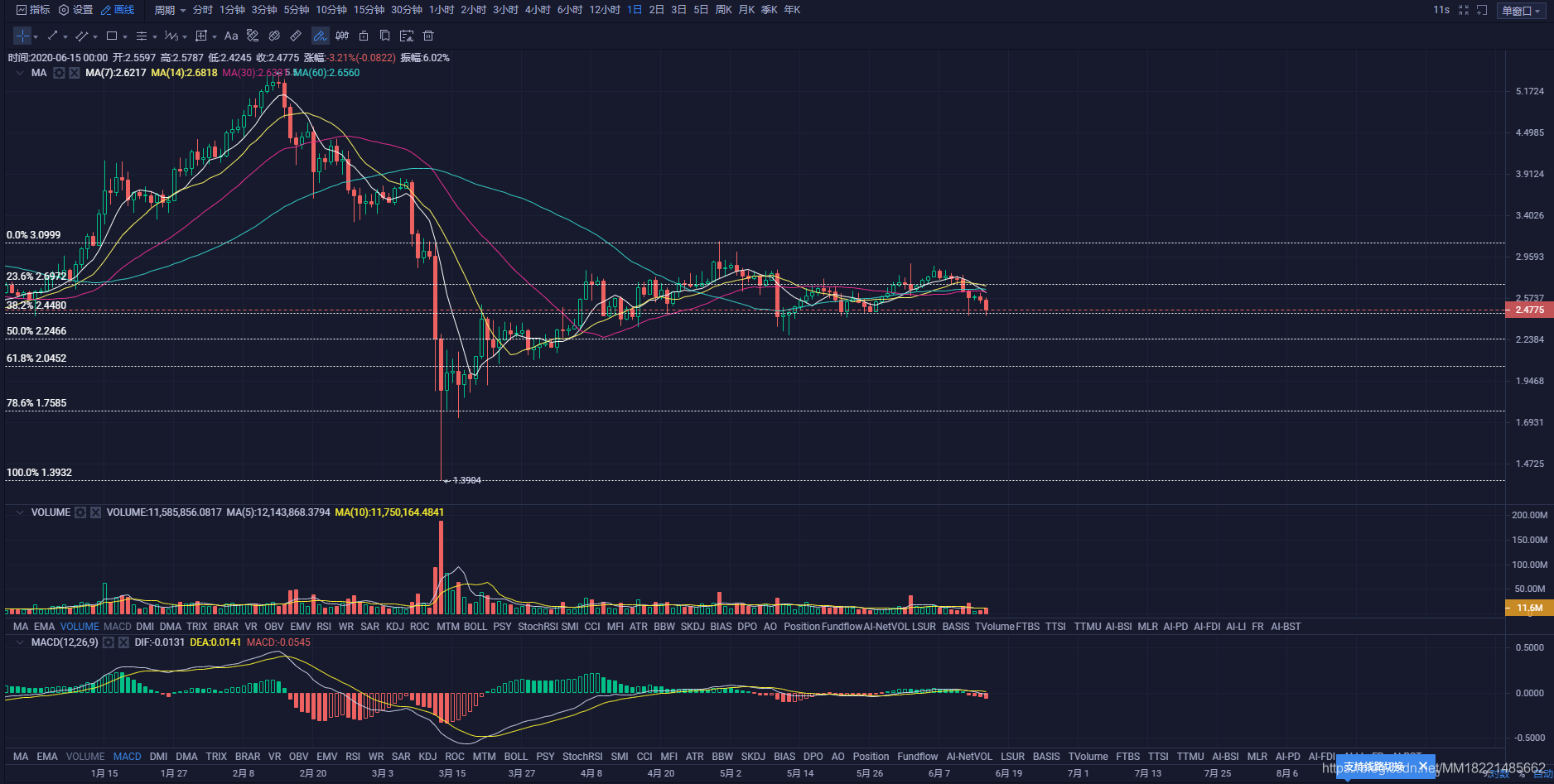Click the 23.6% 2.6972 Fibonacci level label
This screenshot has width=1554, height=784.
(x=36, y=277)
